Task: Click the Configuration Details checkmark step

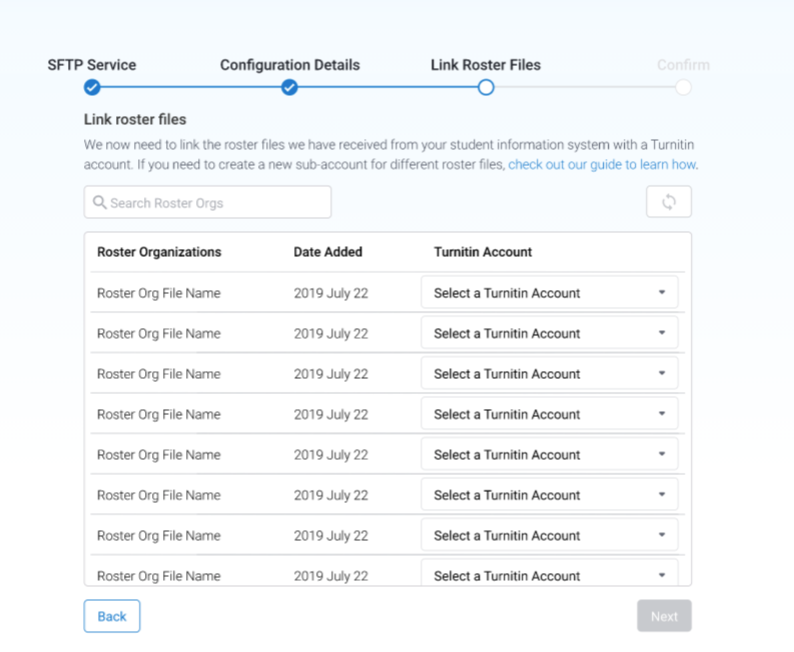Action: coord(289,88)
